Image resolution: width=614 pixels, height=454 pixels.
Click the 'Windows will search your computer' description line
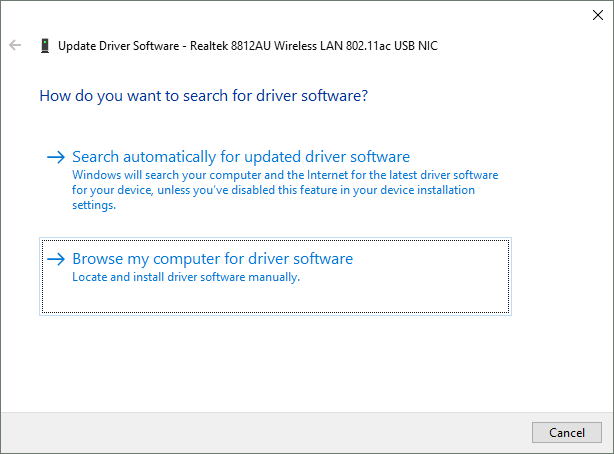[x=285, y=175]
